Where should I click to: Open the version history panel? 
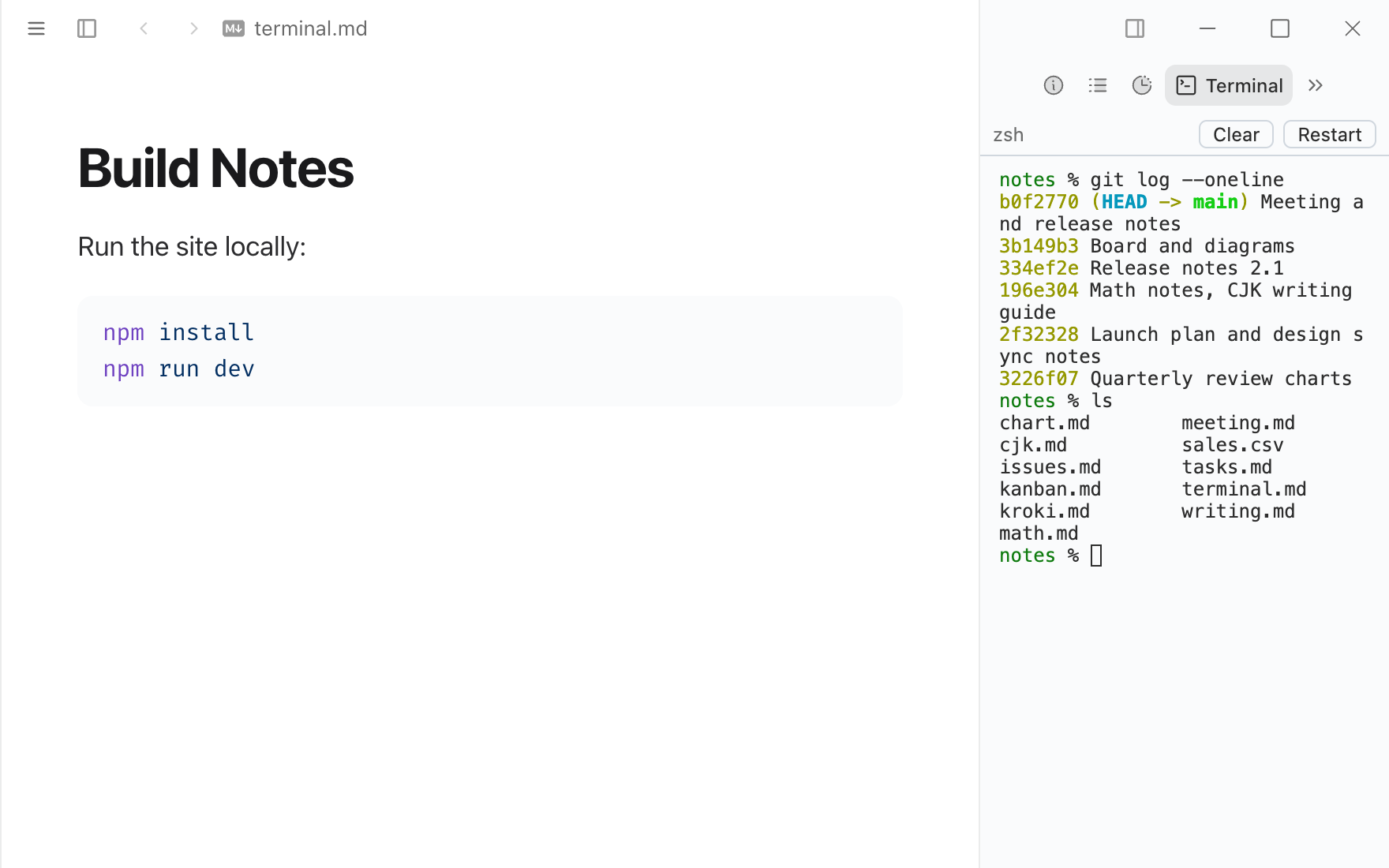(x=1142, y=85)
